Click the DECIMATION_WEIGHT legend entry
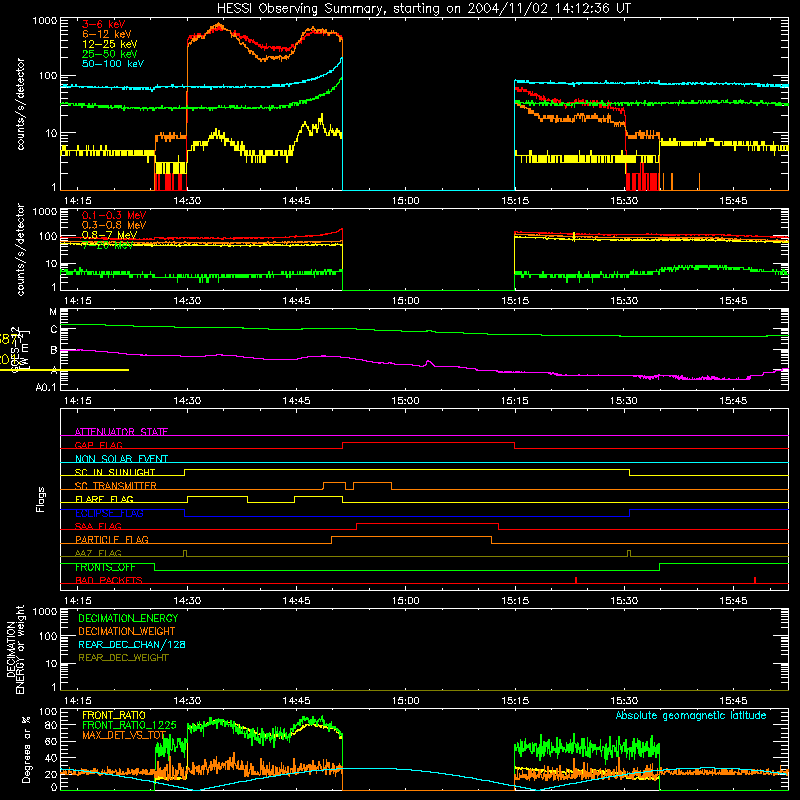The image size is (800, 800). tap(127, 631)
